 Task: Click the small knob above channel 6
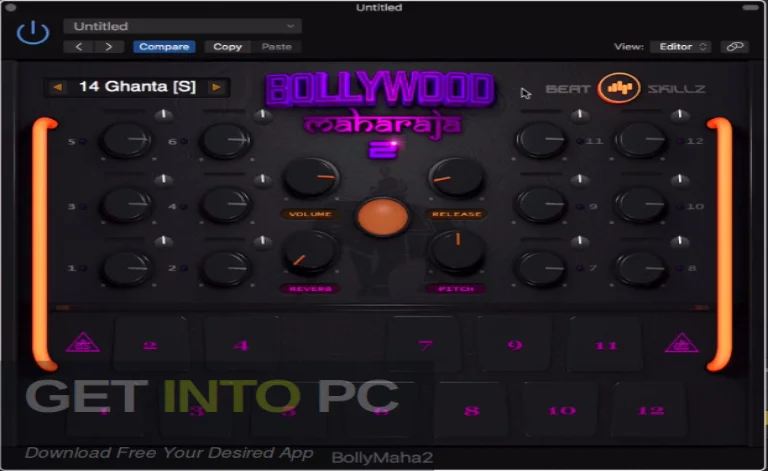coord(263,116)
